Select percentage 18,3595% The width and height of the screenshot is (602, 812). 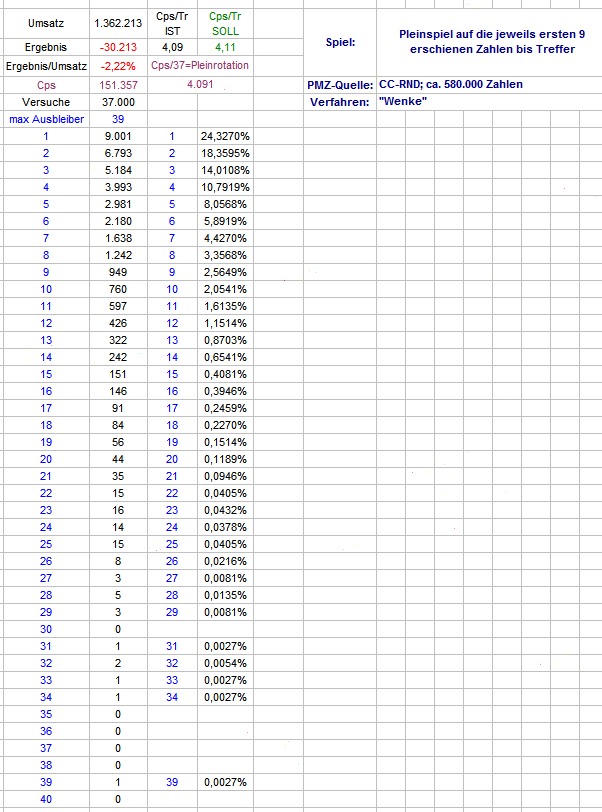click(225, 153)
